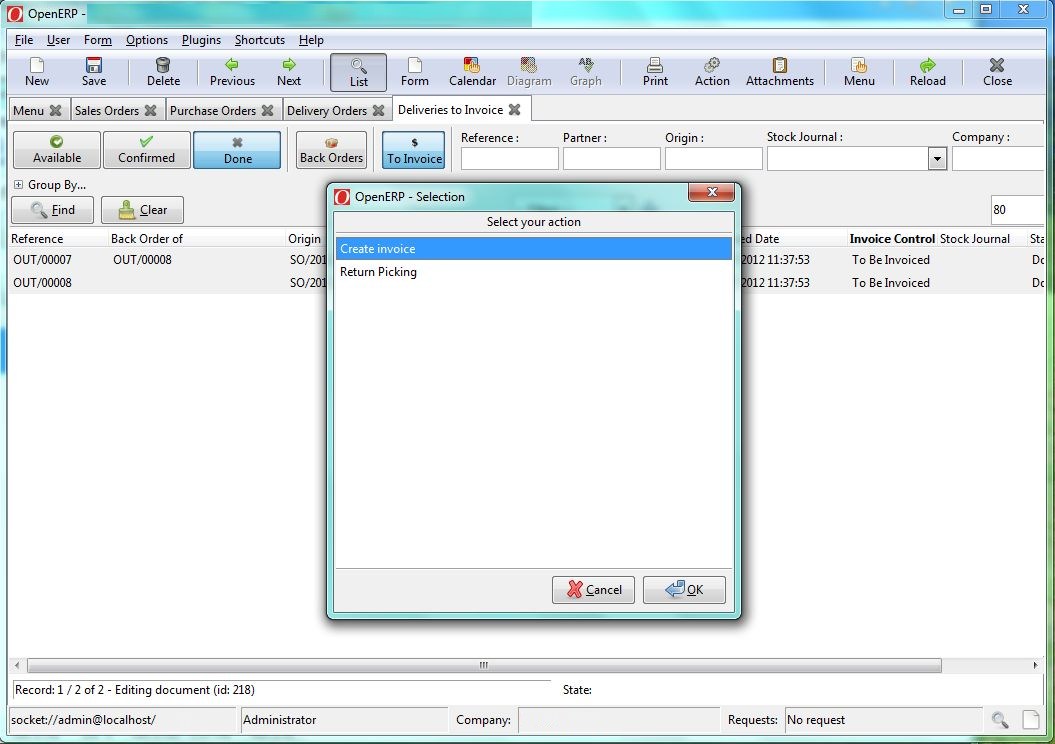
Task: Select Create invoice action
Action: 534,249
